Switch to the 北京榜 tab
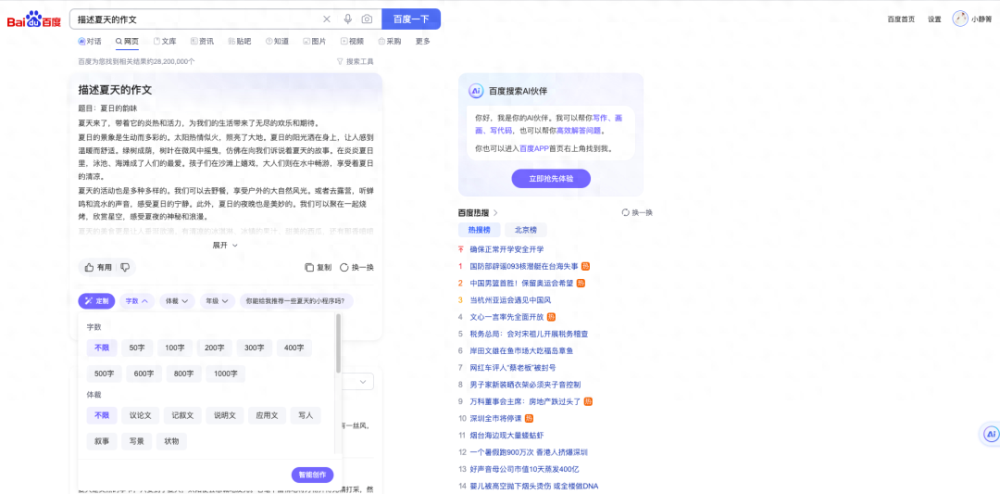 (526, 230)
